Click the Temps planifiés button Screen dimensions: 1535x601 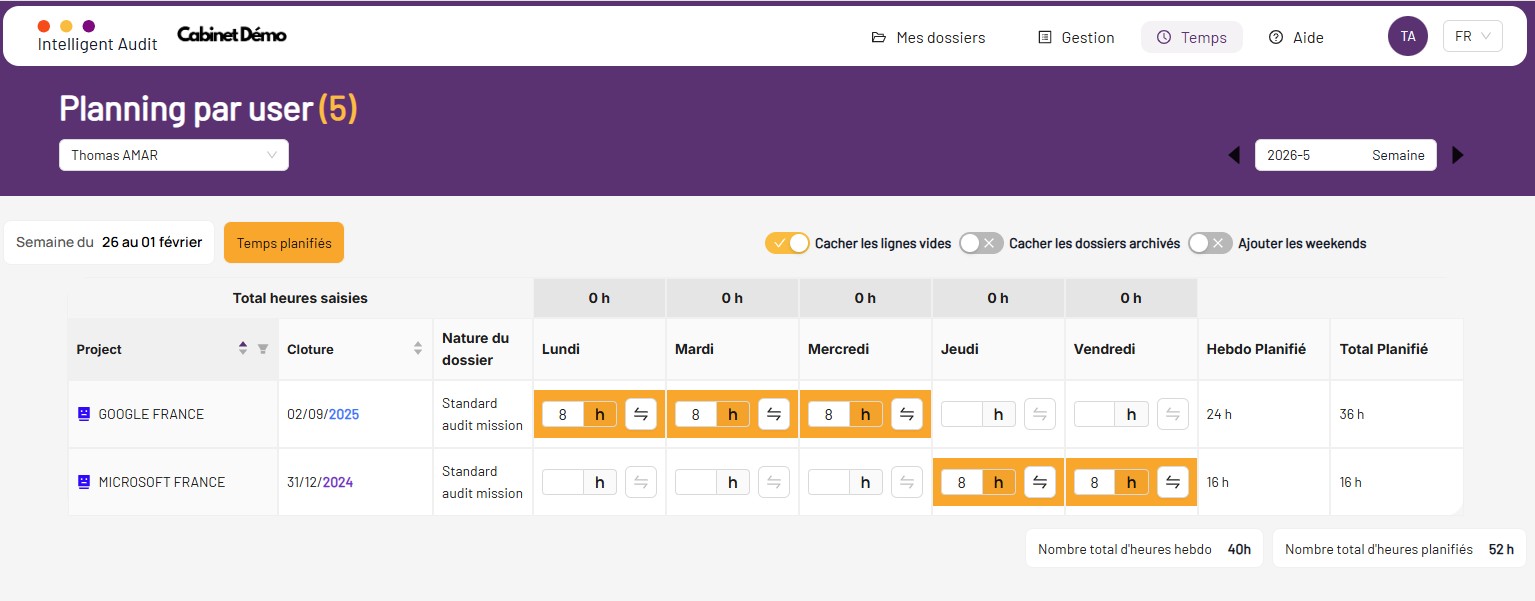284,243
